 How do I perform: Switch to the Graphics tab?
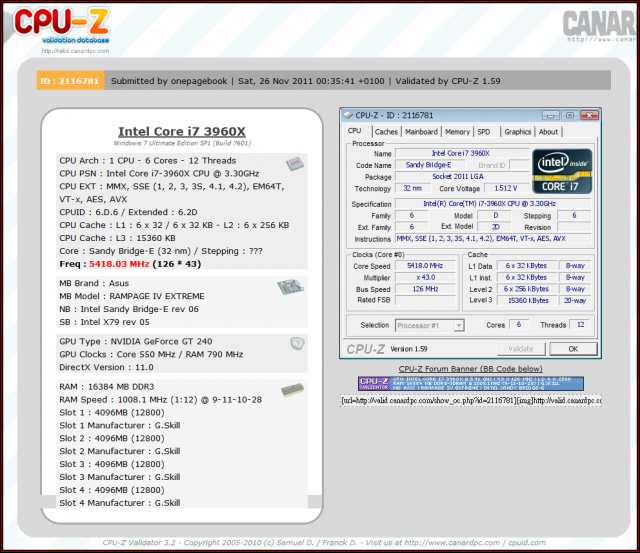click(x=518, y=132)
